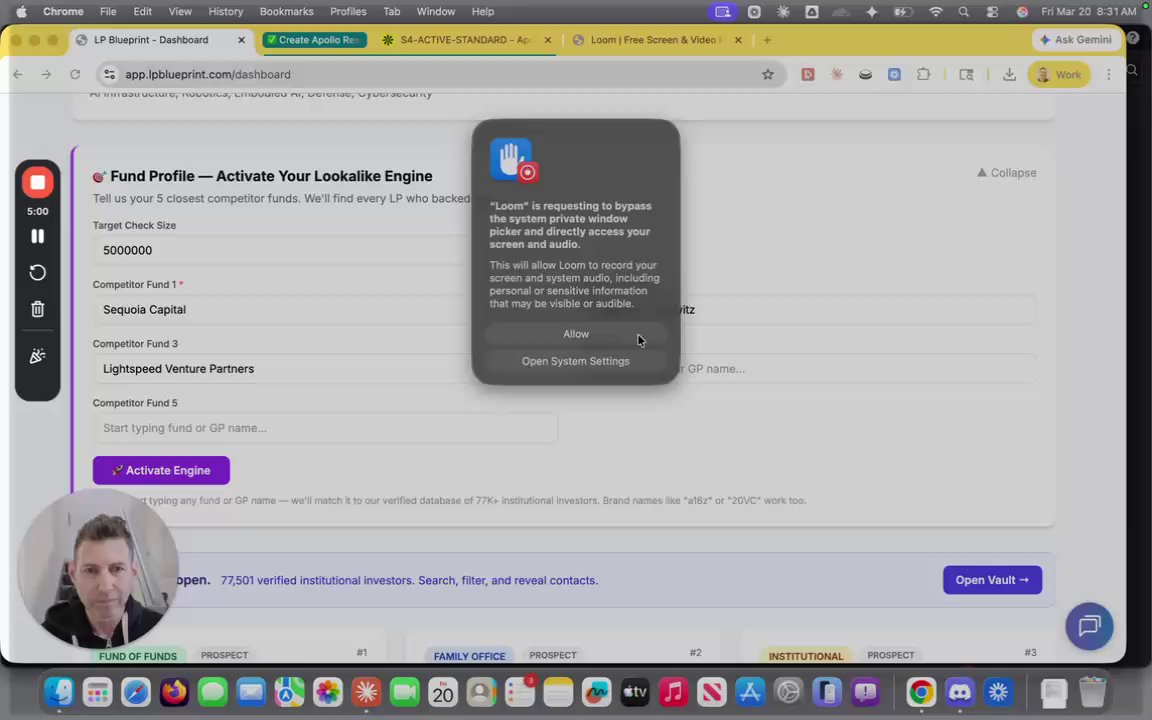The height and width of the screenshot is (720, 1152).
Task: Open Chrome Extensions puzzle icon
Action: 923,74
